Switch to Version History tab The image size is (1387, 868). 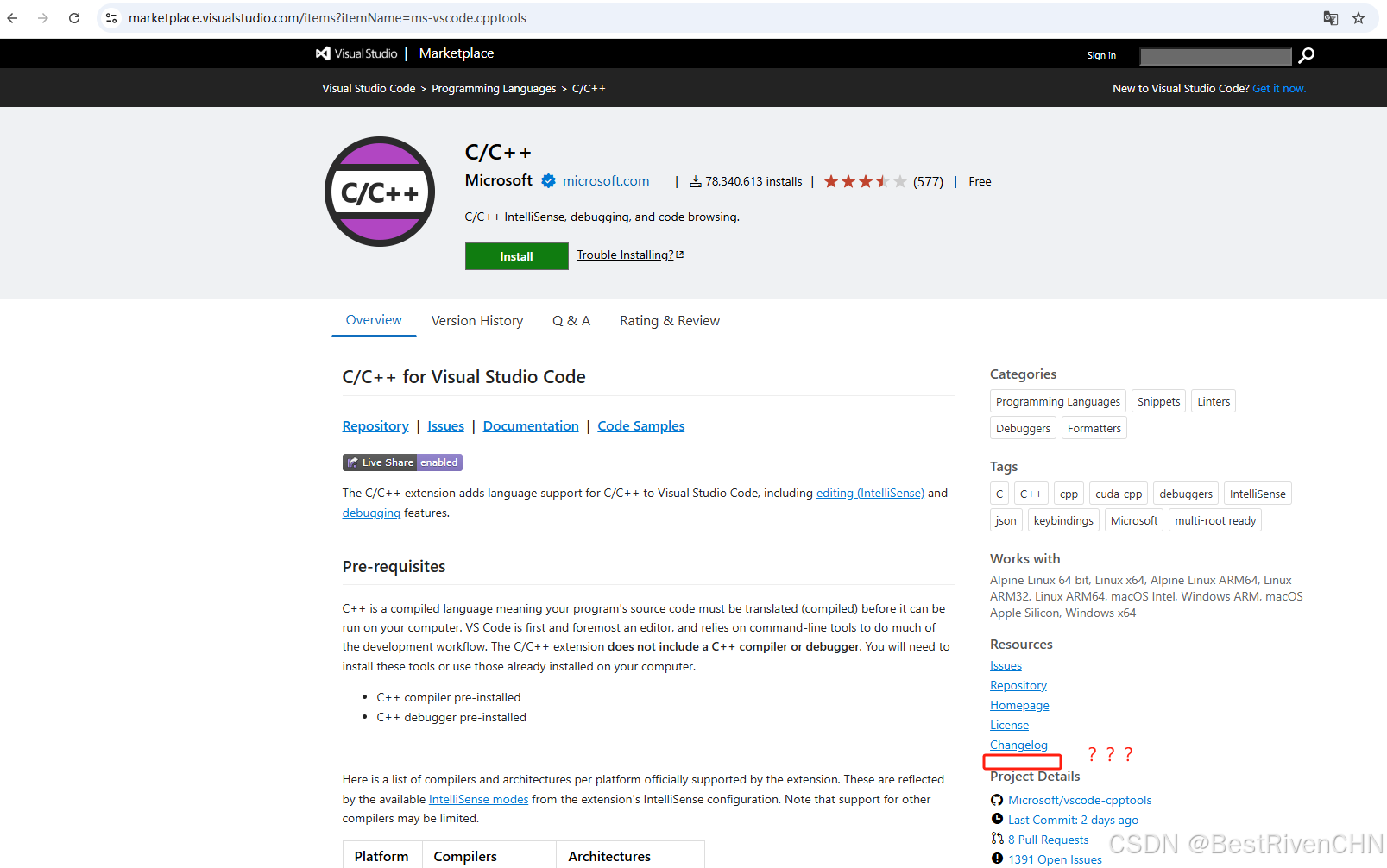(477, 321)
